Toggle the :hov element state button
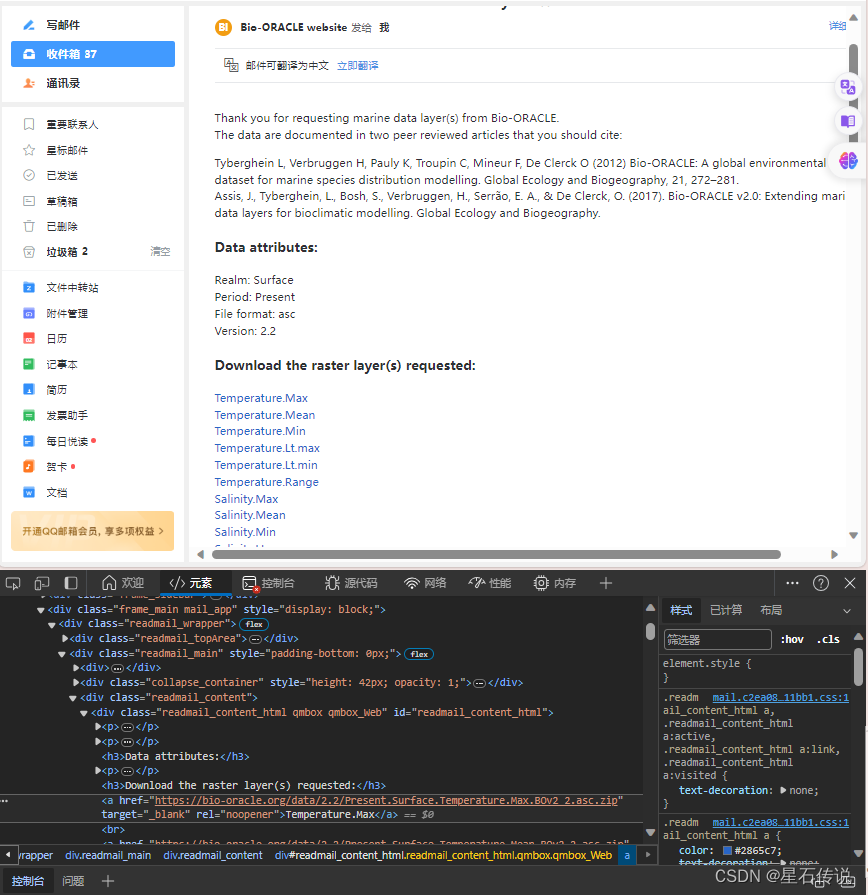Image resolution: width=868 pixels, height=895 pixels. point(792,639)
